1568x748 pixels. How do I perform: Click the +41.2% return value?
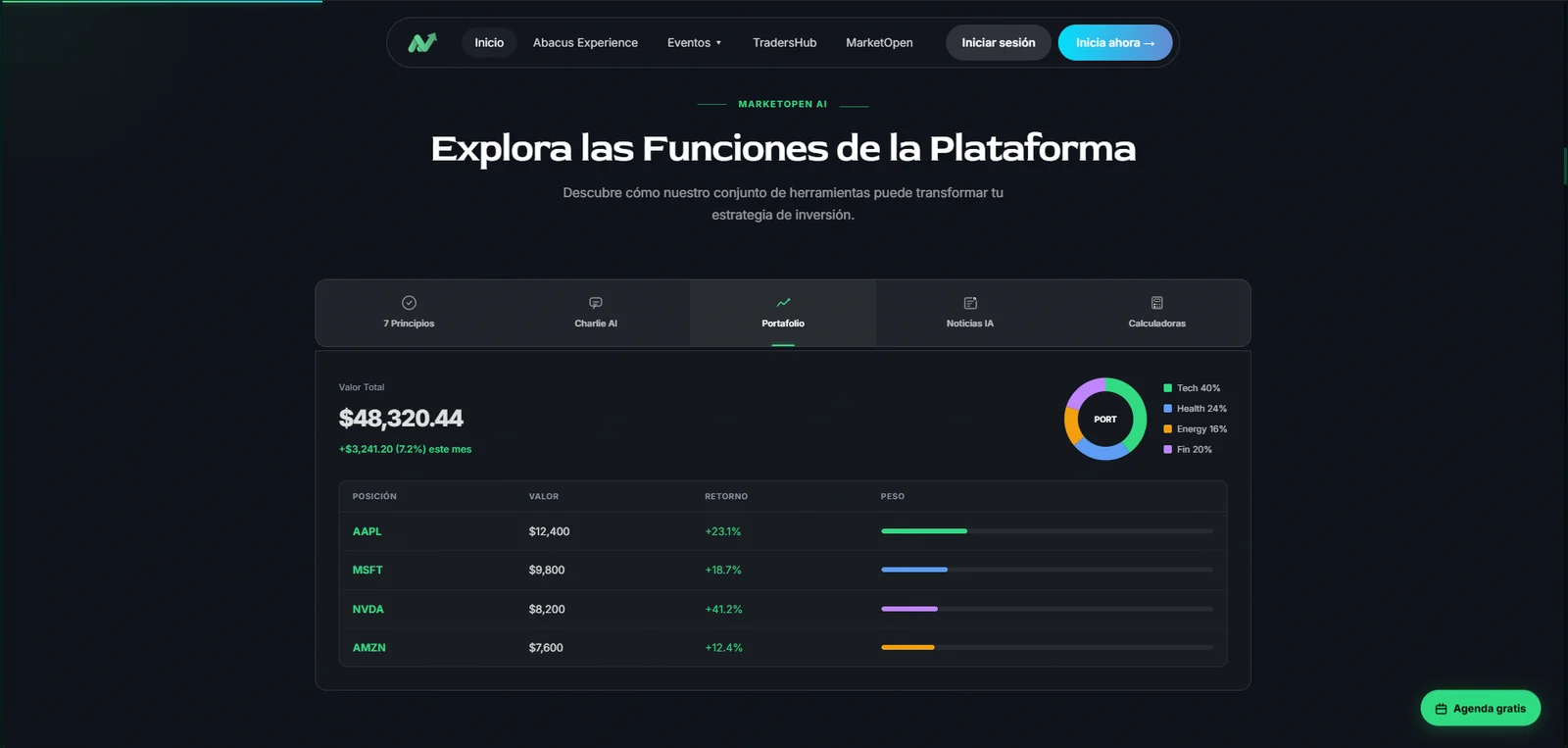click(724, 609)
